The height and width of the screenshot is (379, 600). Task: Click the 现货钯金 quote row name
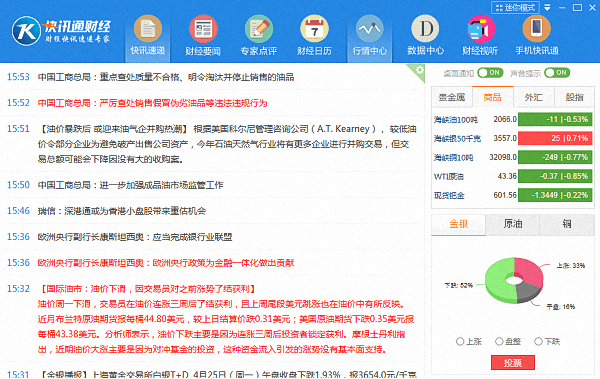(449, 196)
